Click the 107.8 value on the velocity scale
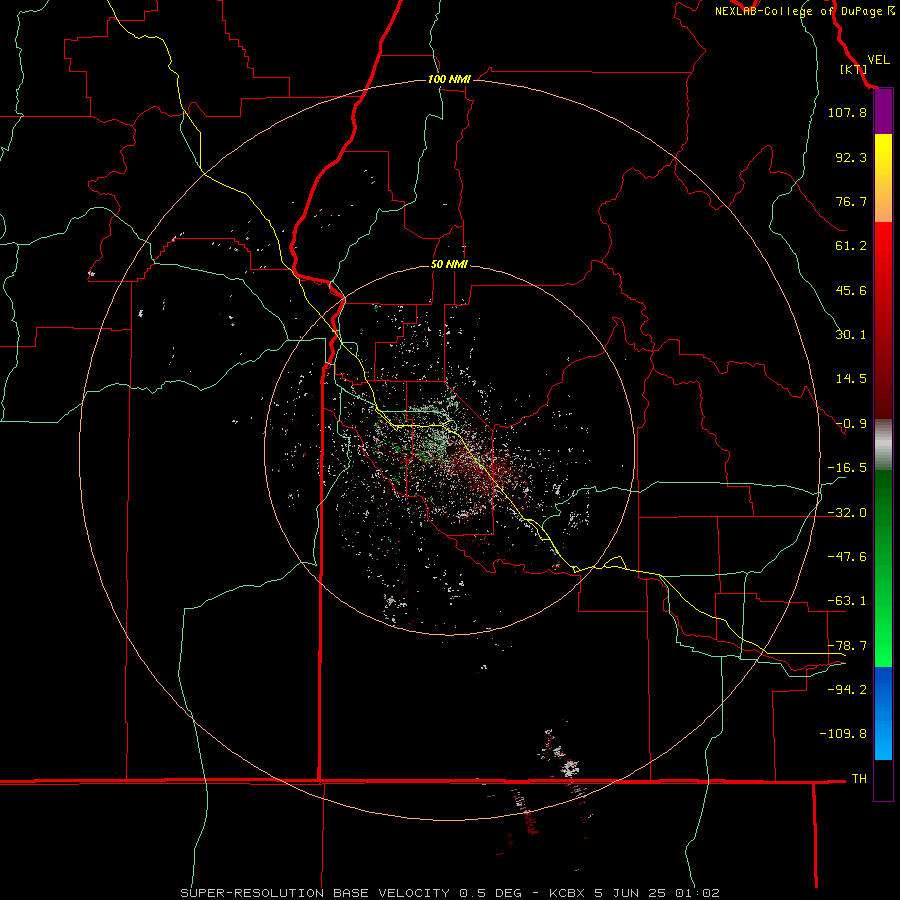Viewport: 900px width, 900px height. 847,112
